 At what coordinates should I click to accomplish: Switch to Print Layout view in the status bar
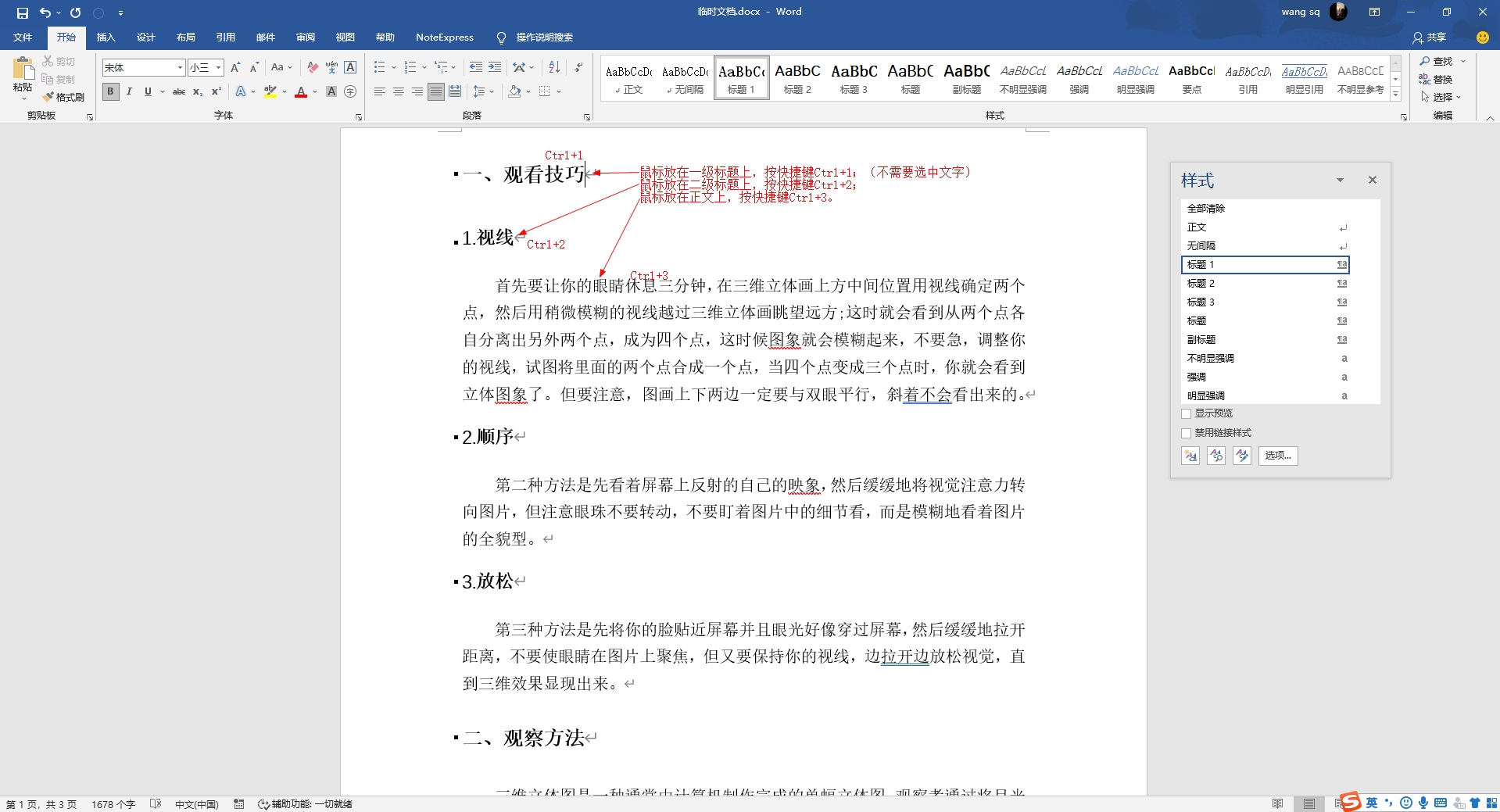[x=1309, y=803]
